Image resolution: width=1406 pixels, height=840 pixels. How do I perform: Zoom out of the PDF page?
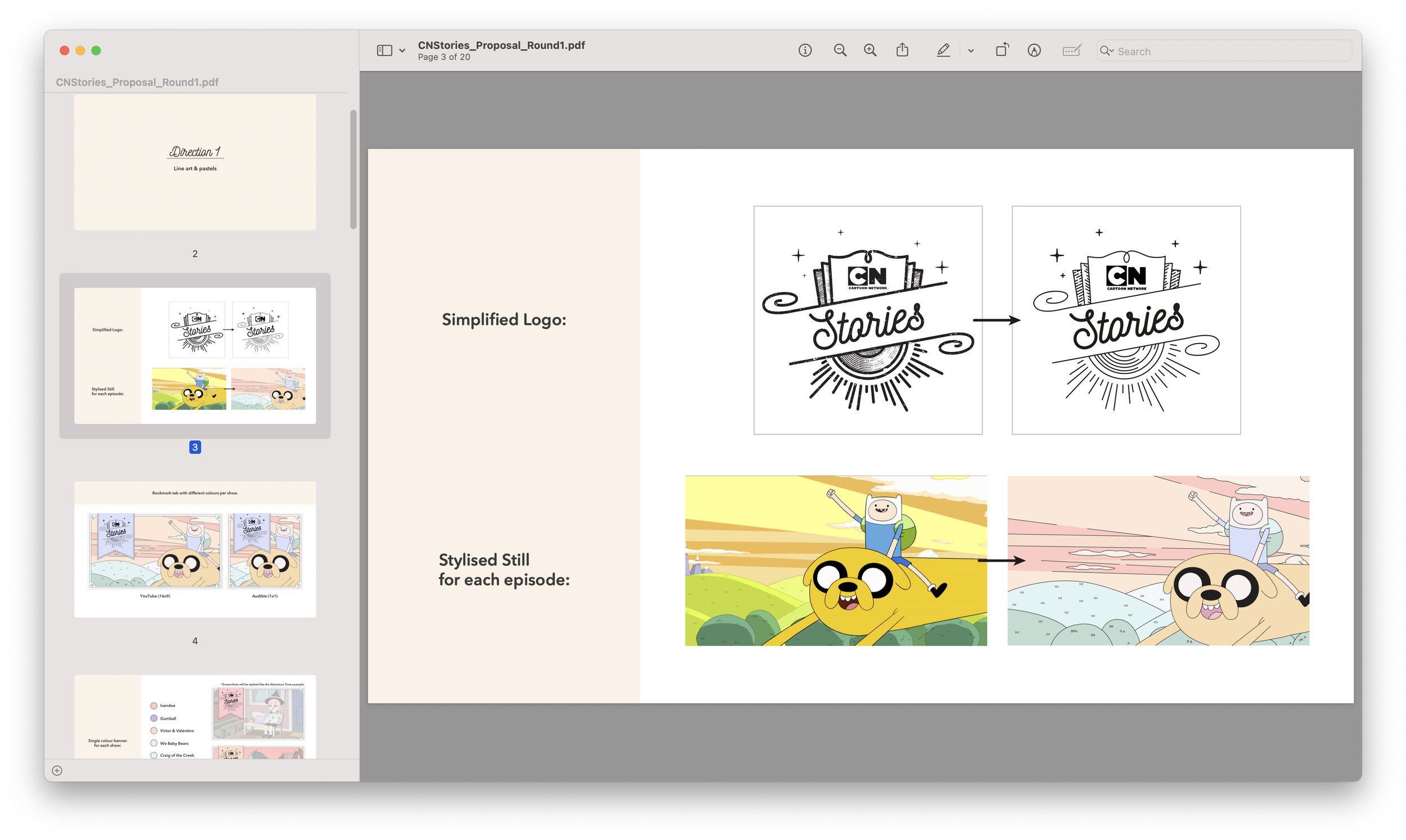[840, 51]
